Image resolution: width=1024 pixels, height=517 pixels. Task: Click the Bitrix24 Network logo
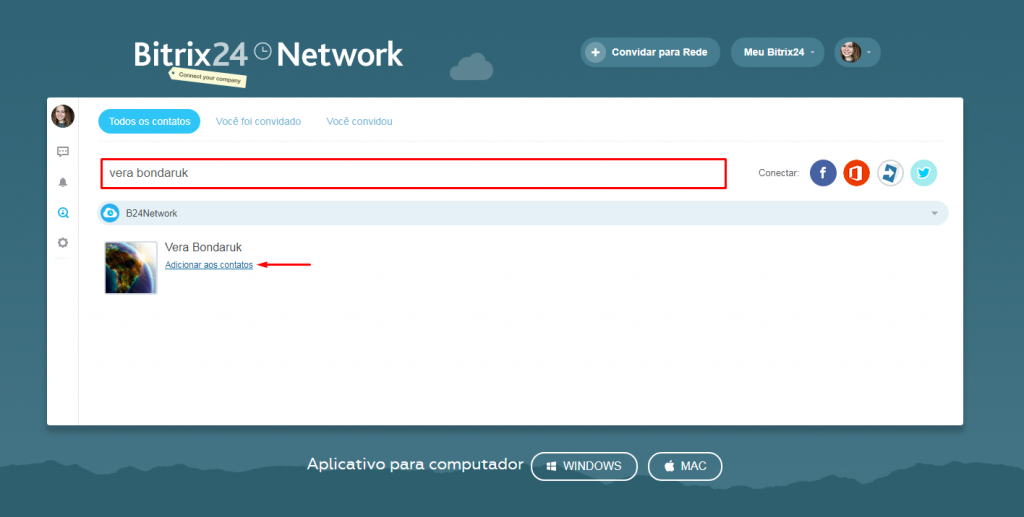point(268,55)
